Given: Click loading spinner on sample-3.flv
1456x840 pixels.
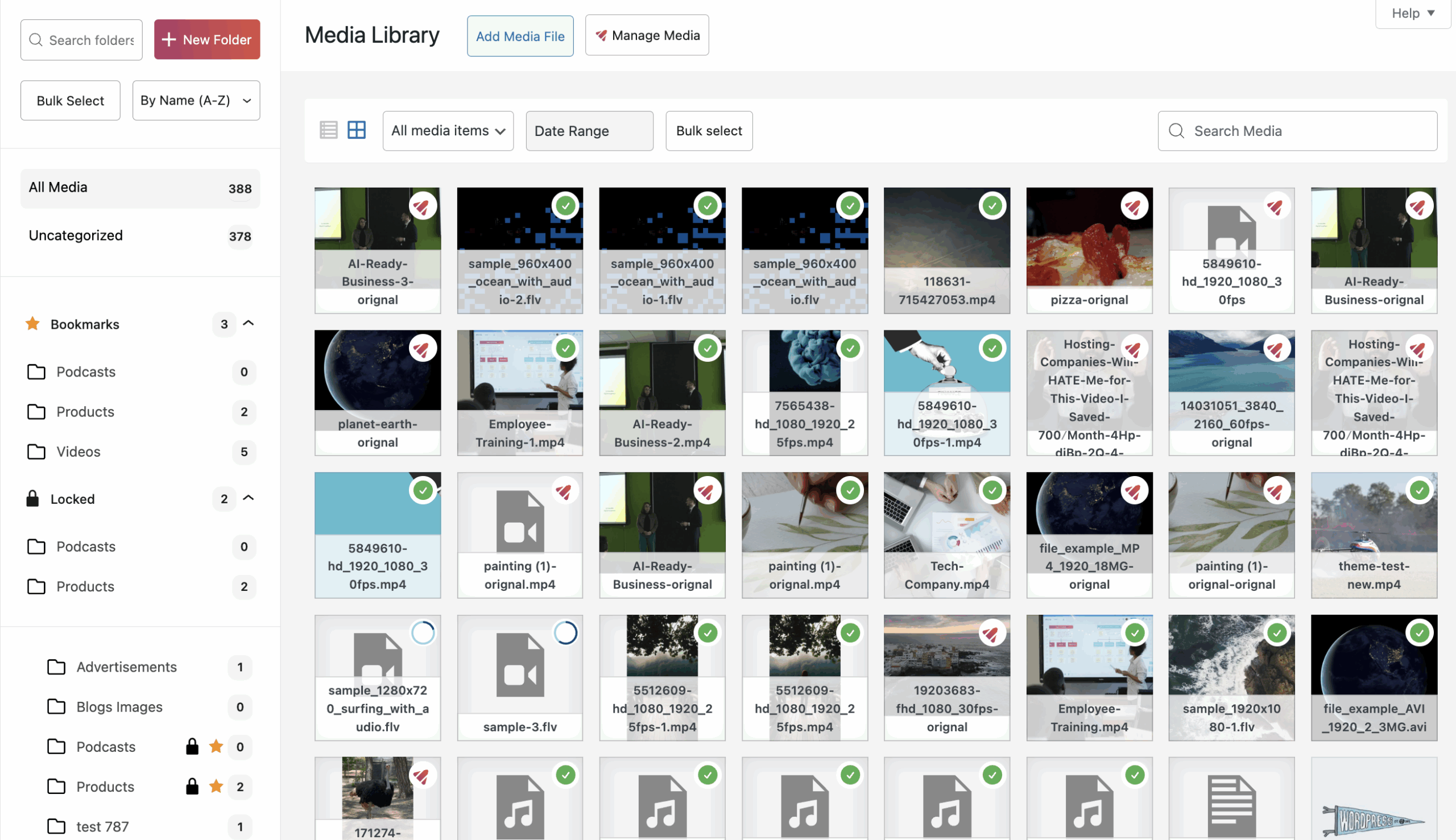Looking at the screenshot, I should click(565, 633).
